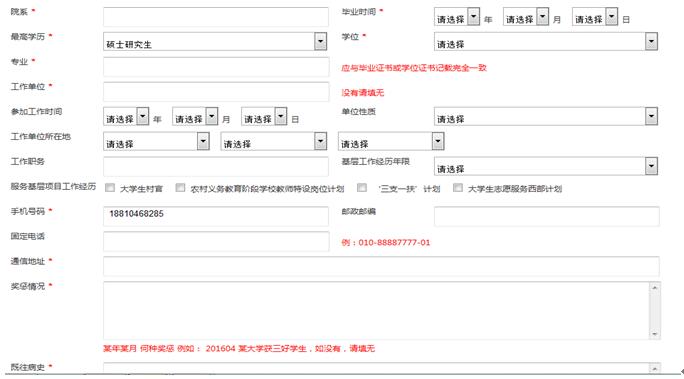The image size is (684, 379).
Task: Open third 工作单位所在地 district dropdown
Action: coord(391,141)
